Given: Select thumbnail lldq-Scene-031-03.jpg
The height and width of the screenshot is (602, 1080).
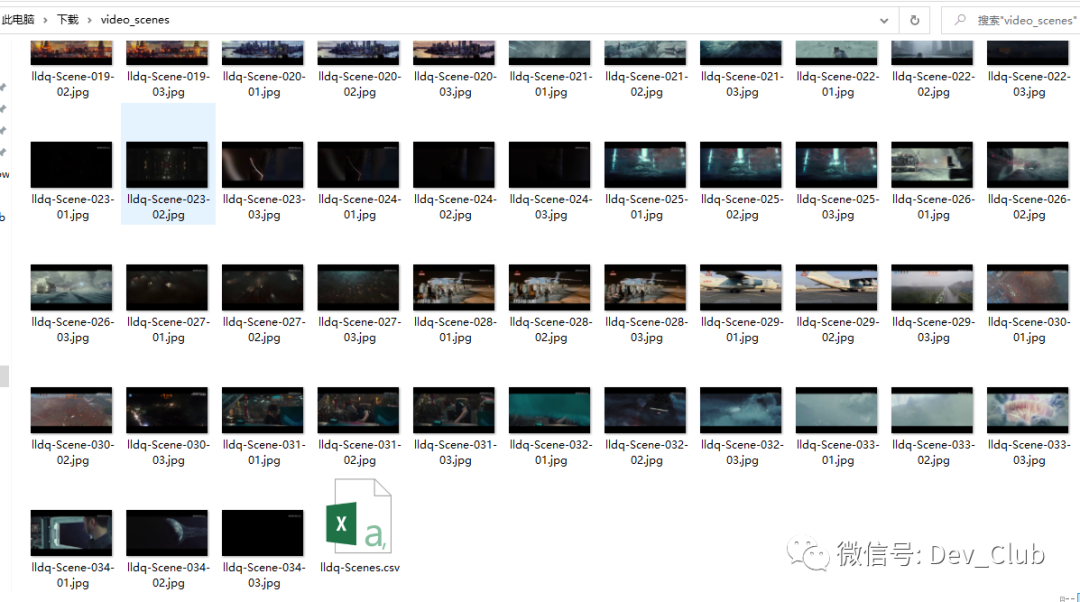Looking at the screenshot, I should (x=454, y=410).
